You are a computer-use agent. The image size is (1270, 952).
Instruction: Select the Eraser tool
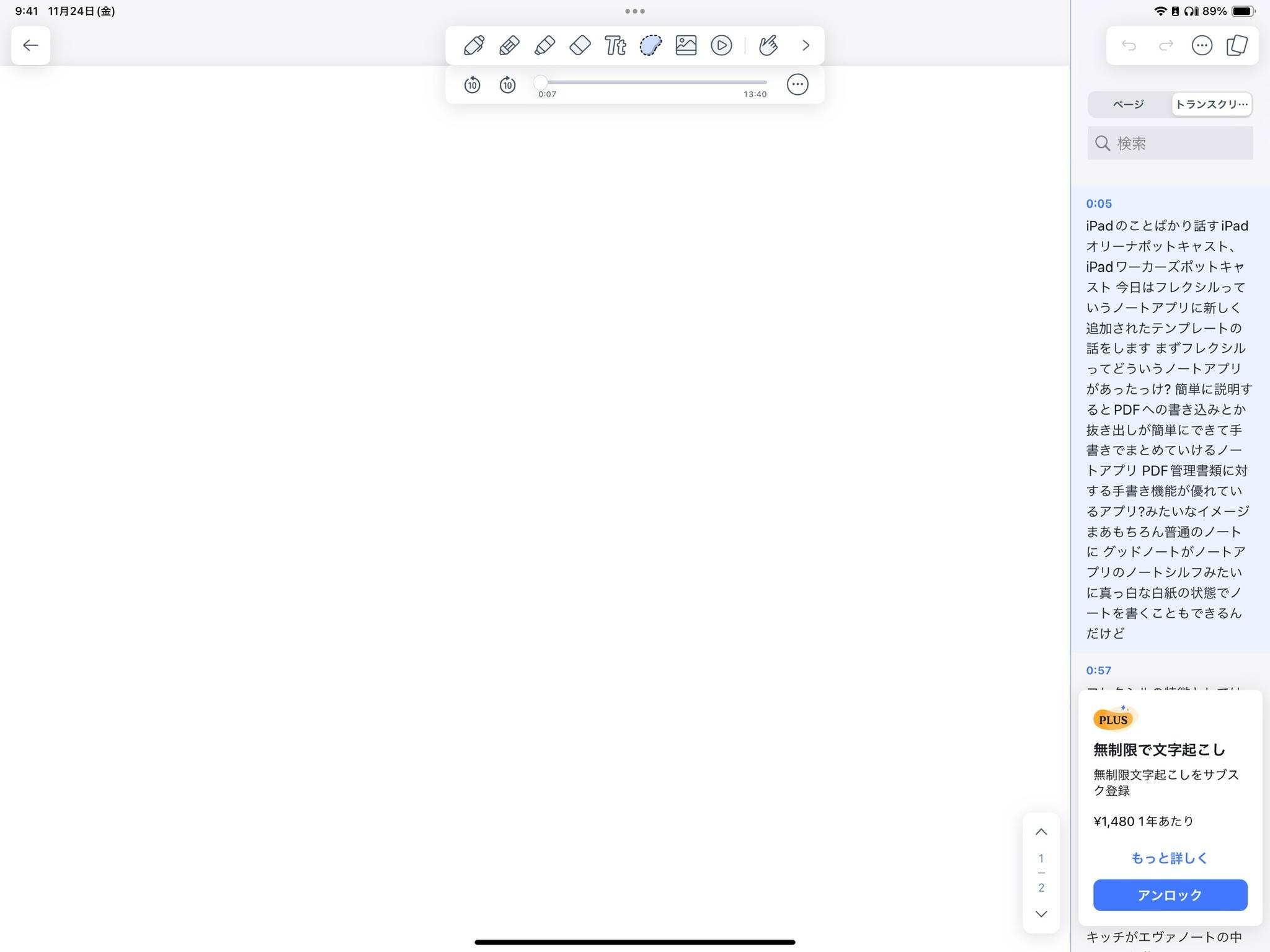(579, 45)
